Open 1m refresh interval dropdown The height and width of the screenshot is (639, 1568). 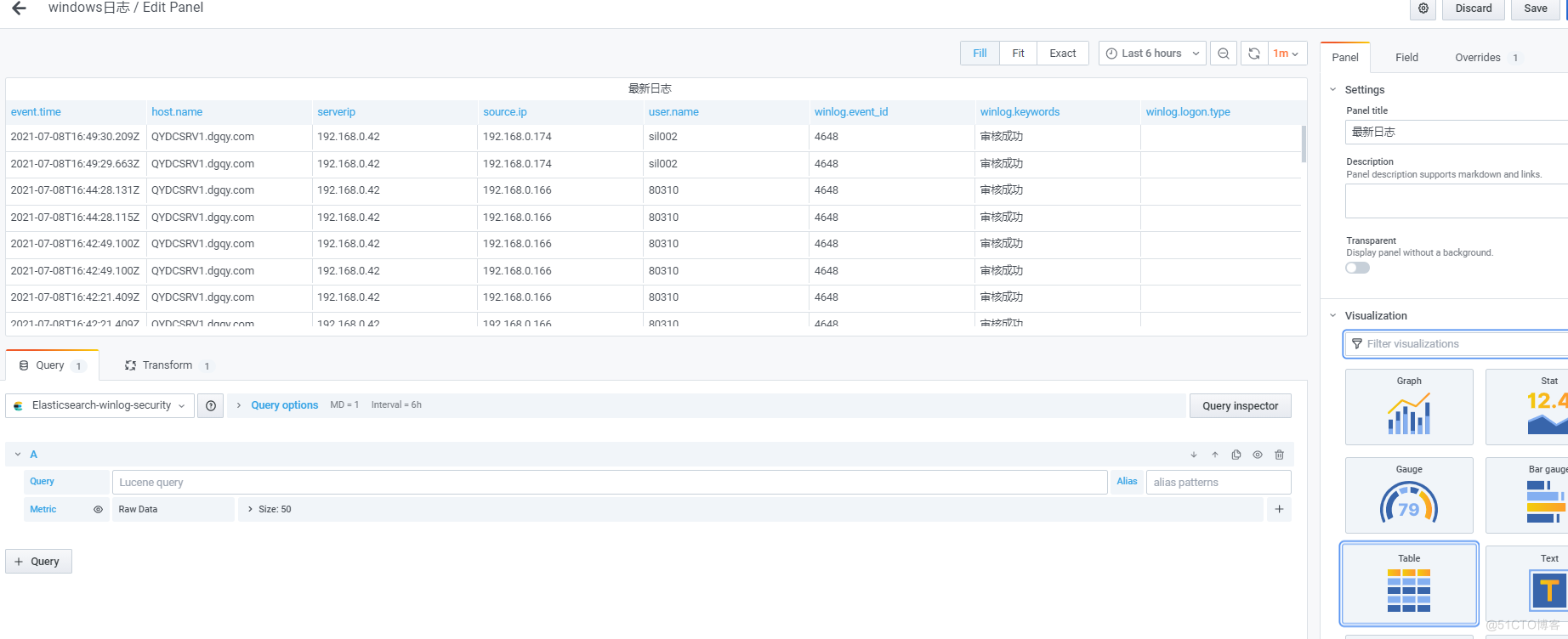click(1287, 54)
